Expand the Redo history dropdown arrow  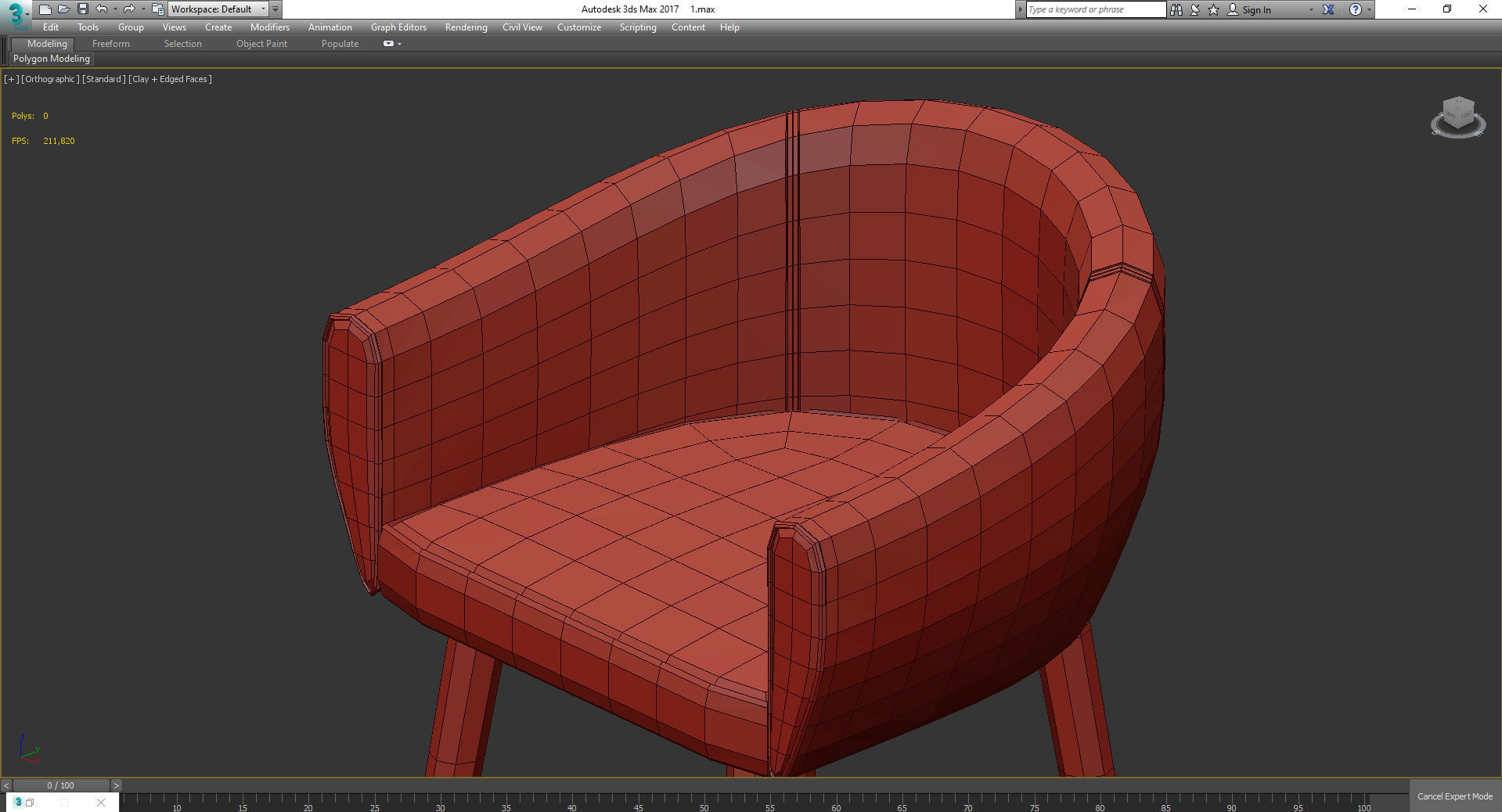[x=142, y=9]
